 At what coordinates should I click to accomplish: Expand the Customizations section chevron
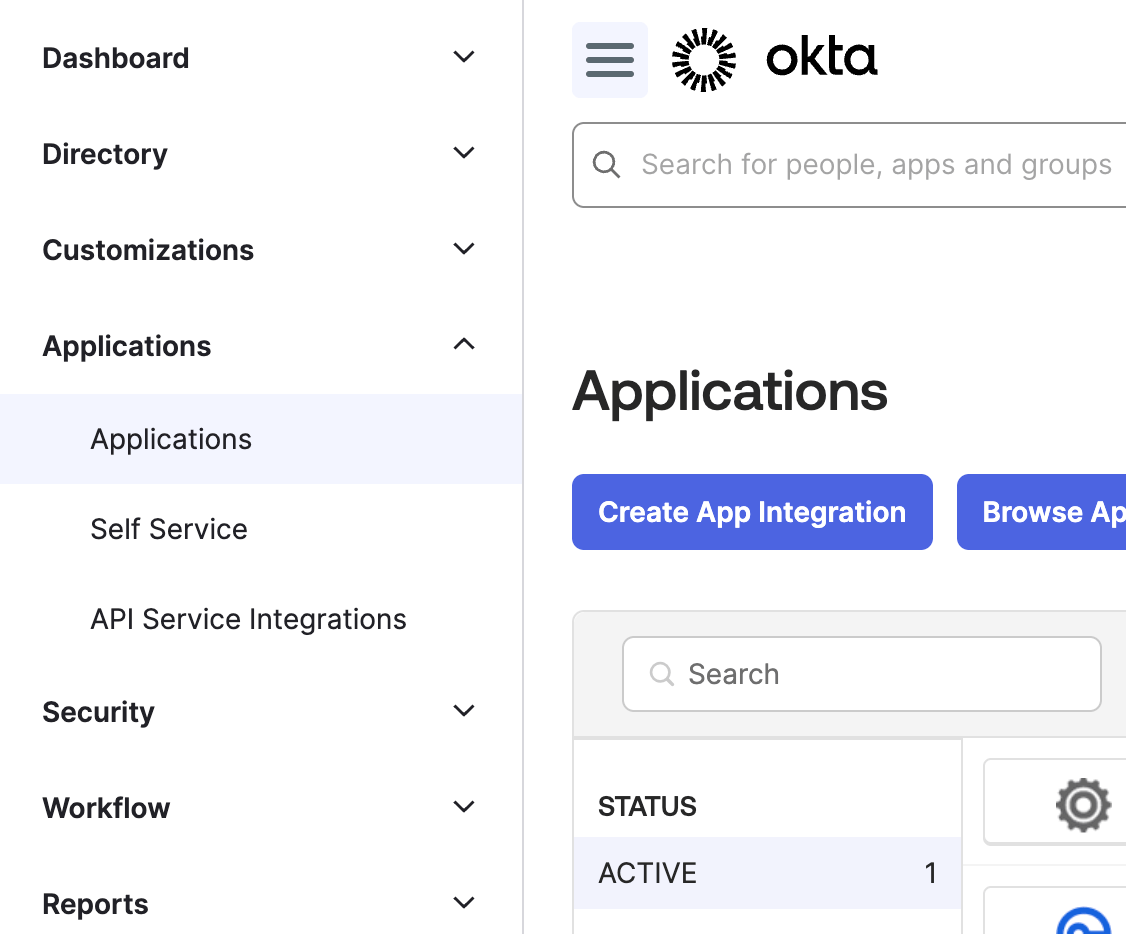(464, 249)
